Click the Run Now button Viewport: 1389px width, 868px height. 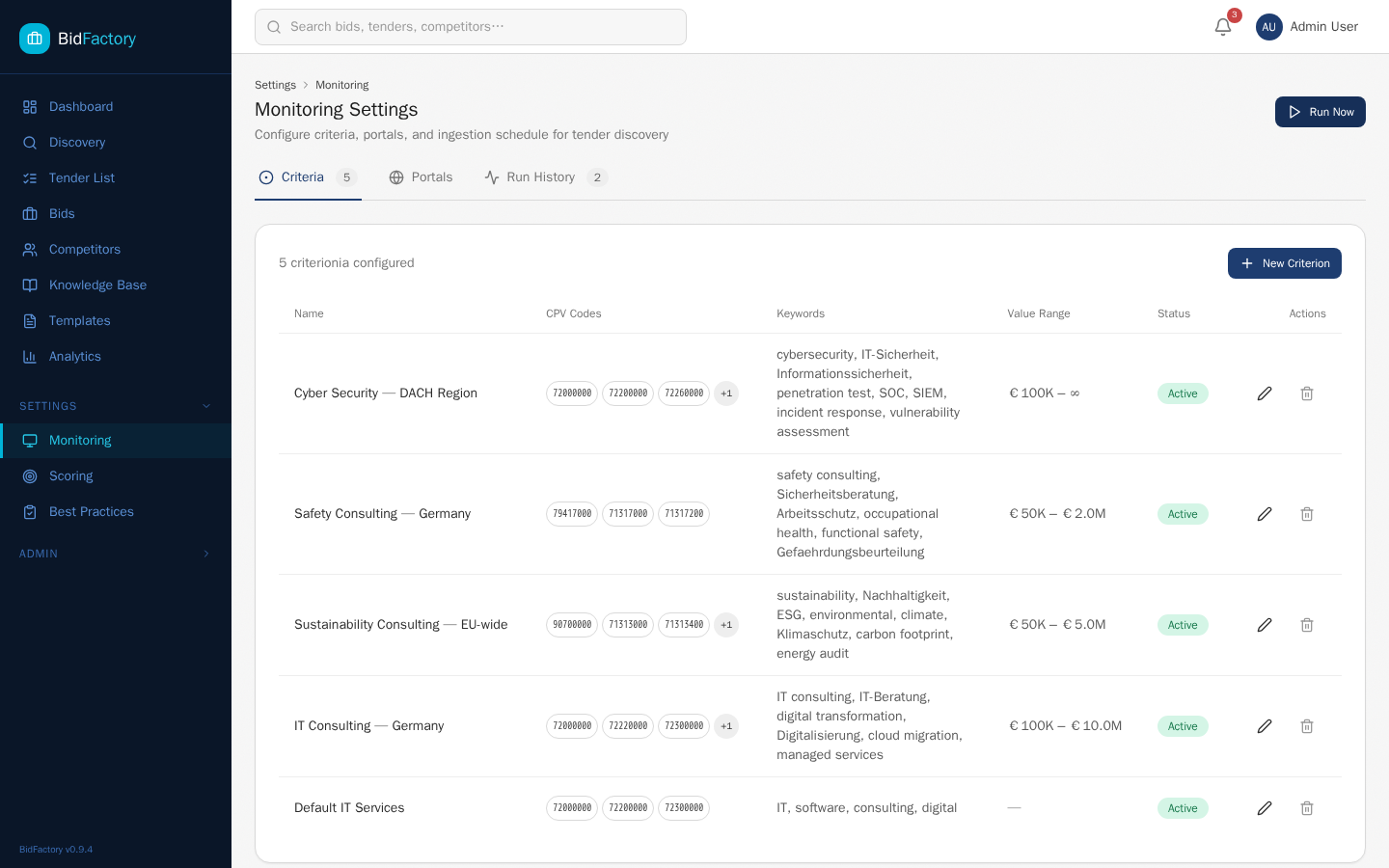[x=1320, y=112]
